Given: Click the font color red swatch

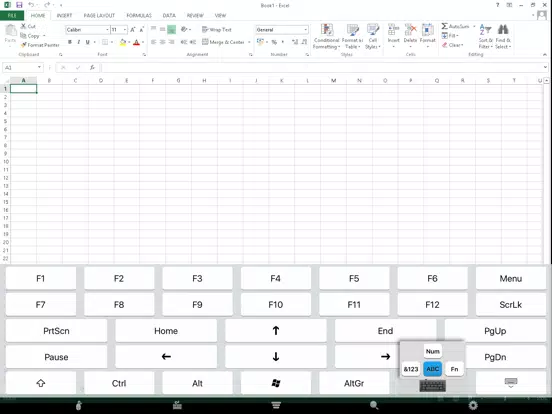Looking at the screenshot, I should coord(137,42).
